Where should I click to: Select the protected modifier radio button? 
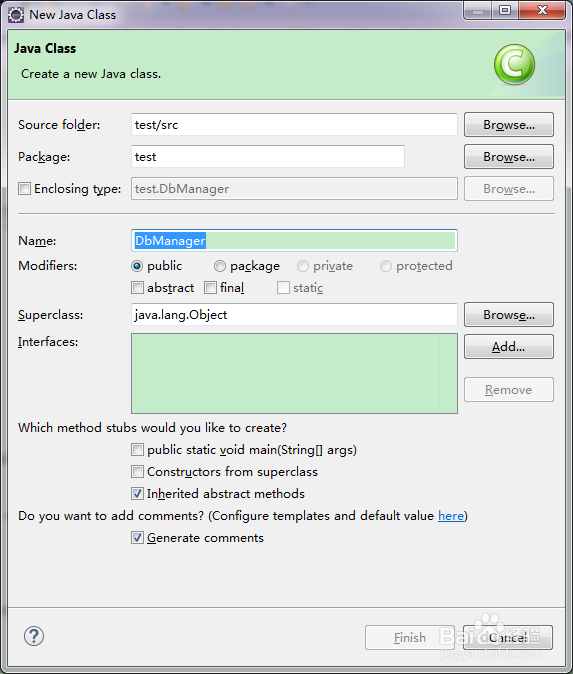[x=386, y=266]
